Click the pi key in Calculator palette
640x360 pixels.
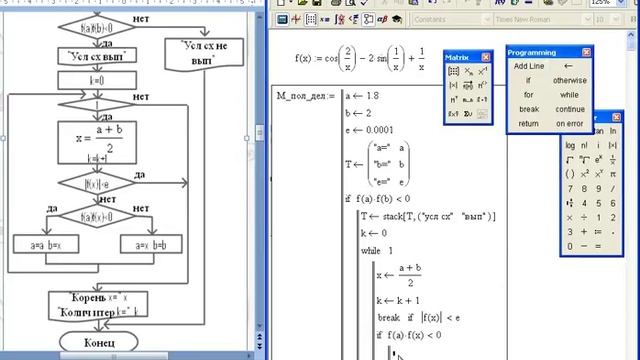click(x=613, y=174)
